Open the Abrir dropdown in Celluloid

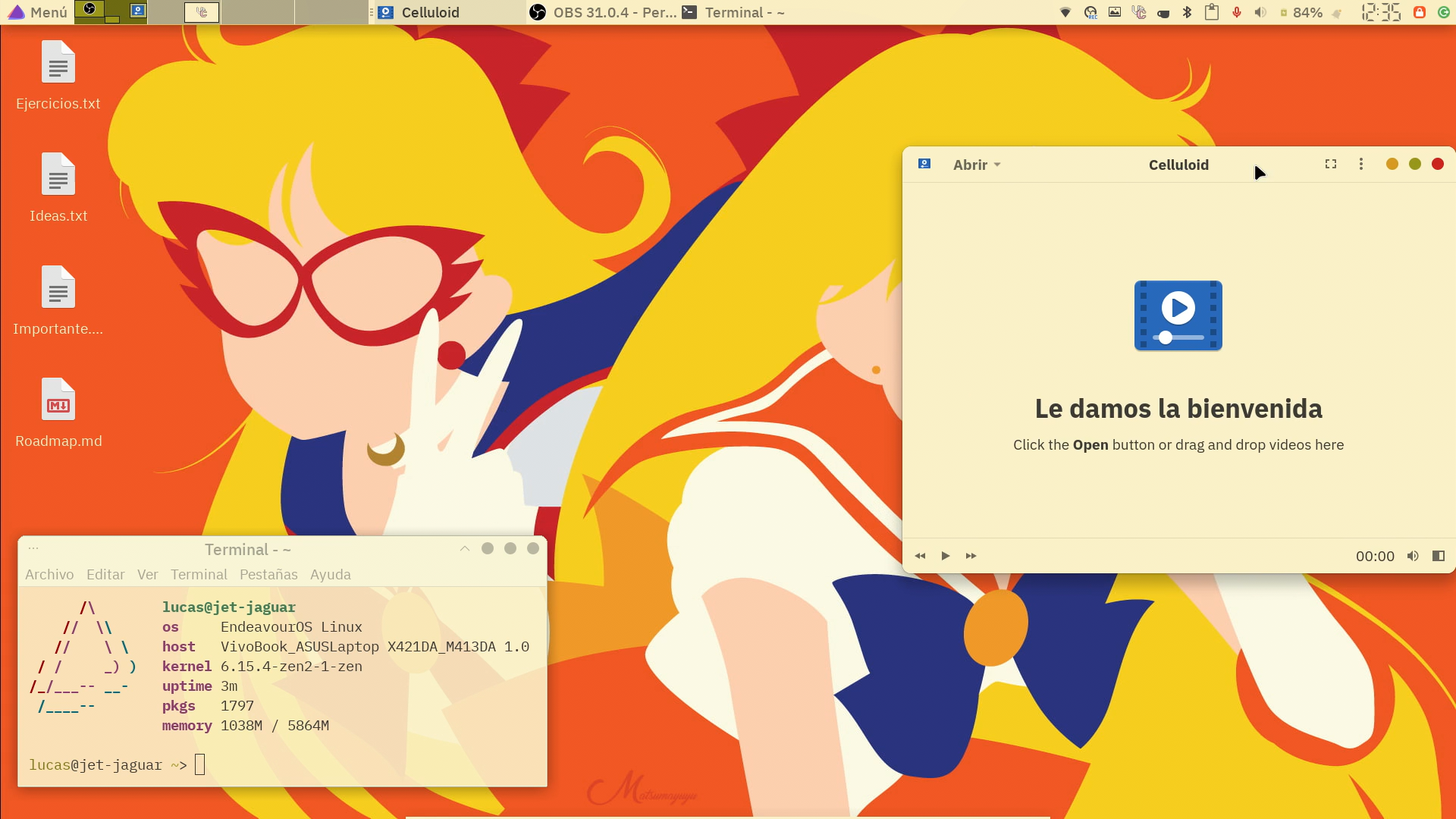pos(977,165)
